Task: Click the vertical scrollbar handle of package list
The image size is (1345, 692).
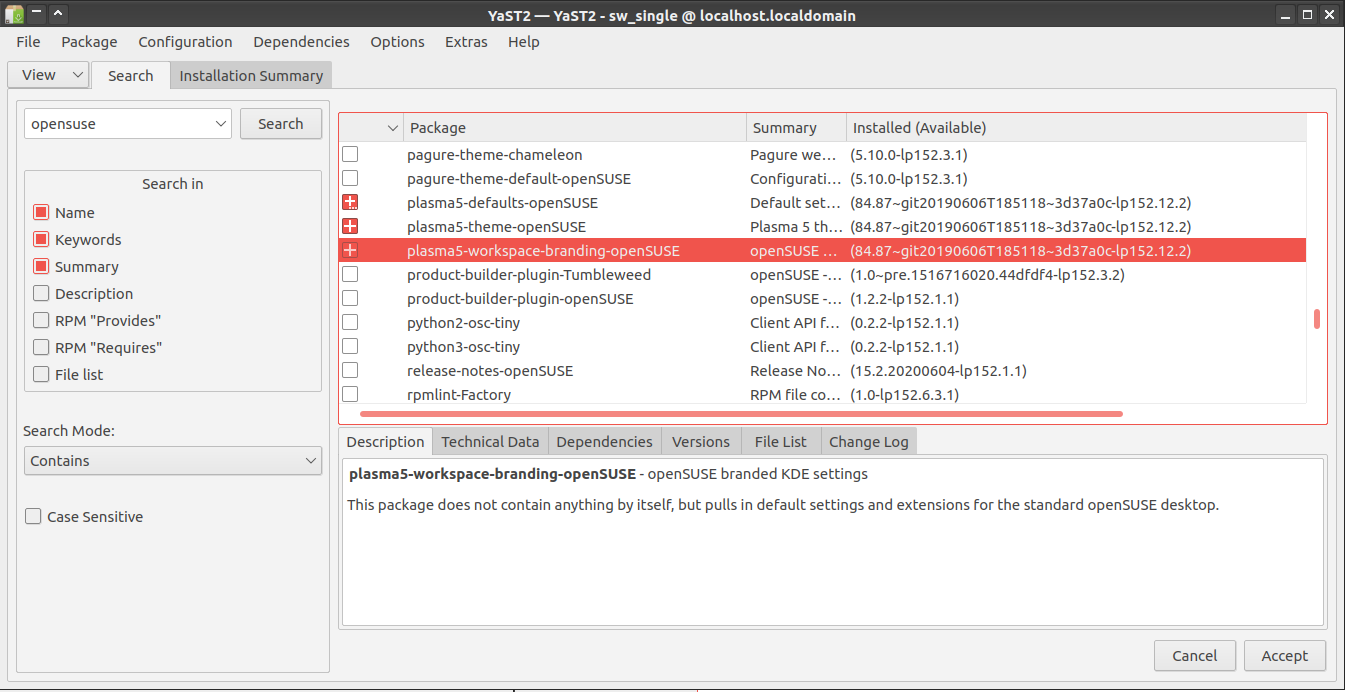Action: (x=1317, y=319)
